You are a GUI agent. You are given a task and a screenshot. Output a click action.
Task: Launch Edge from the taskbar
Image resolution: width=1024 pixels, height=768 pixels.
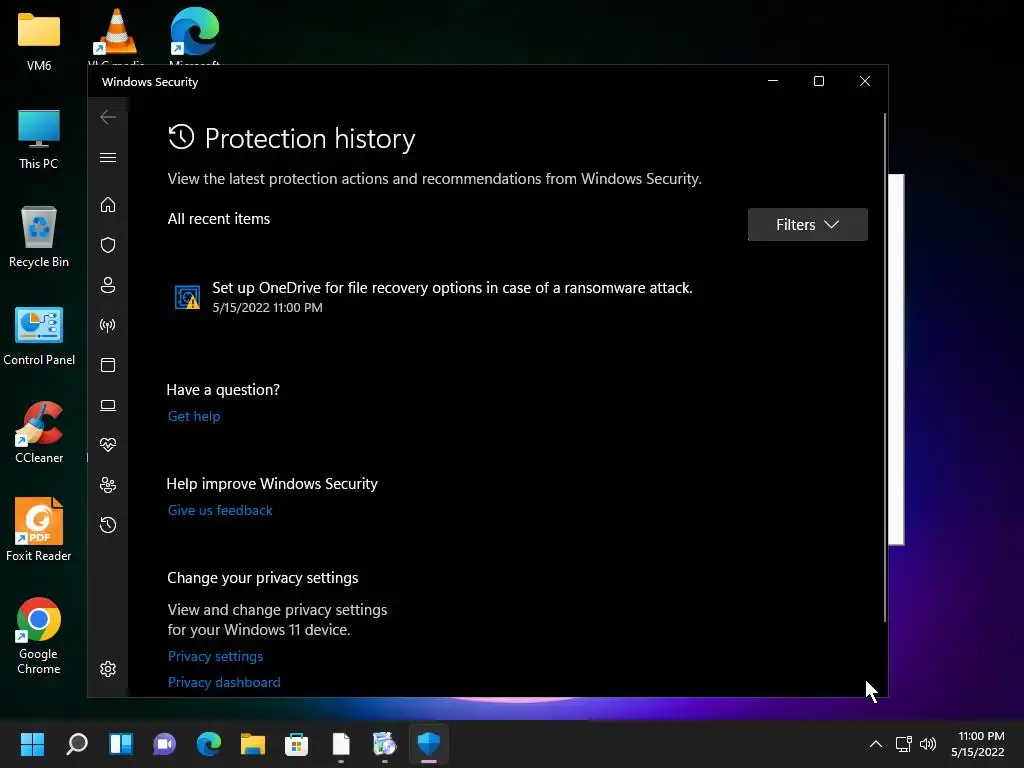click(209, 744)
